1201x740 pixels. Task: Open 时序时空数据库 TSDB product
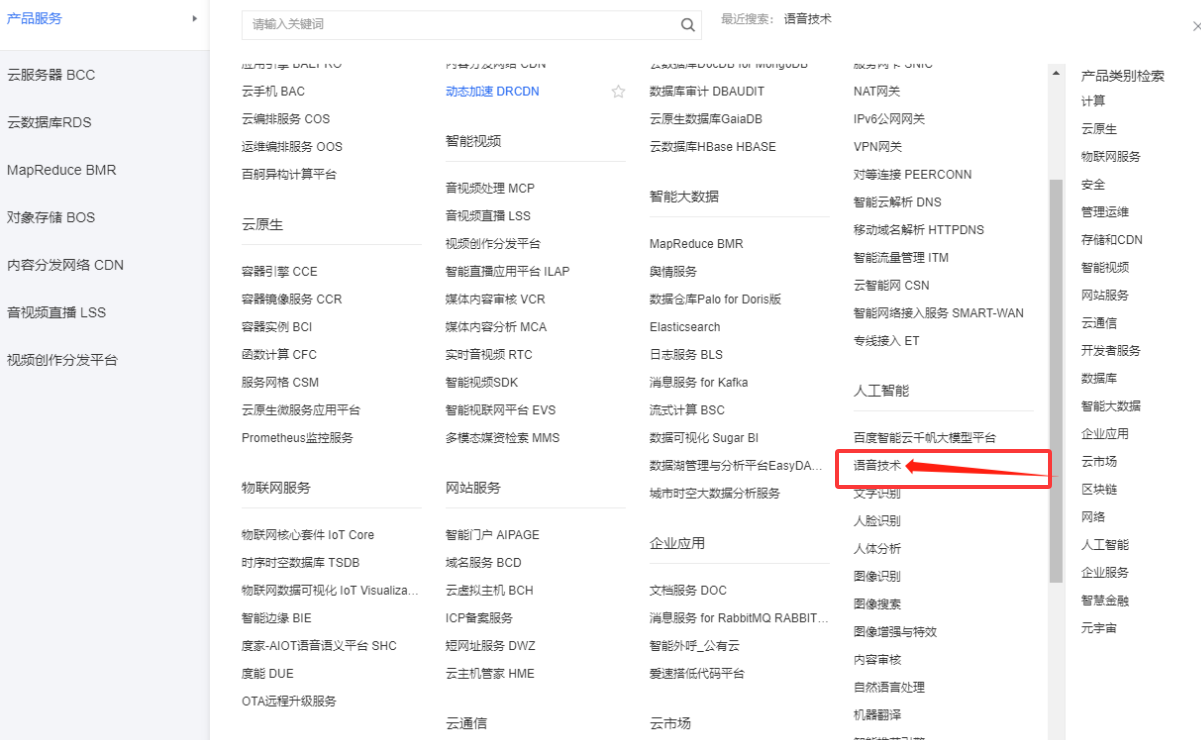300,563
